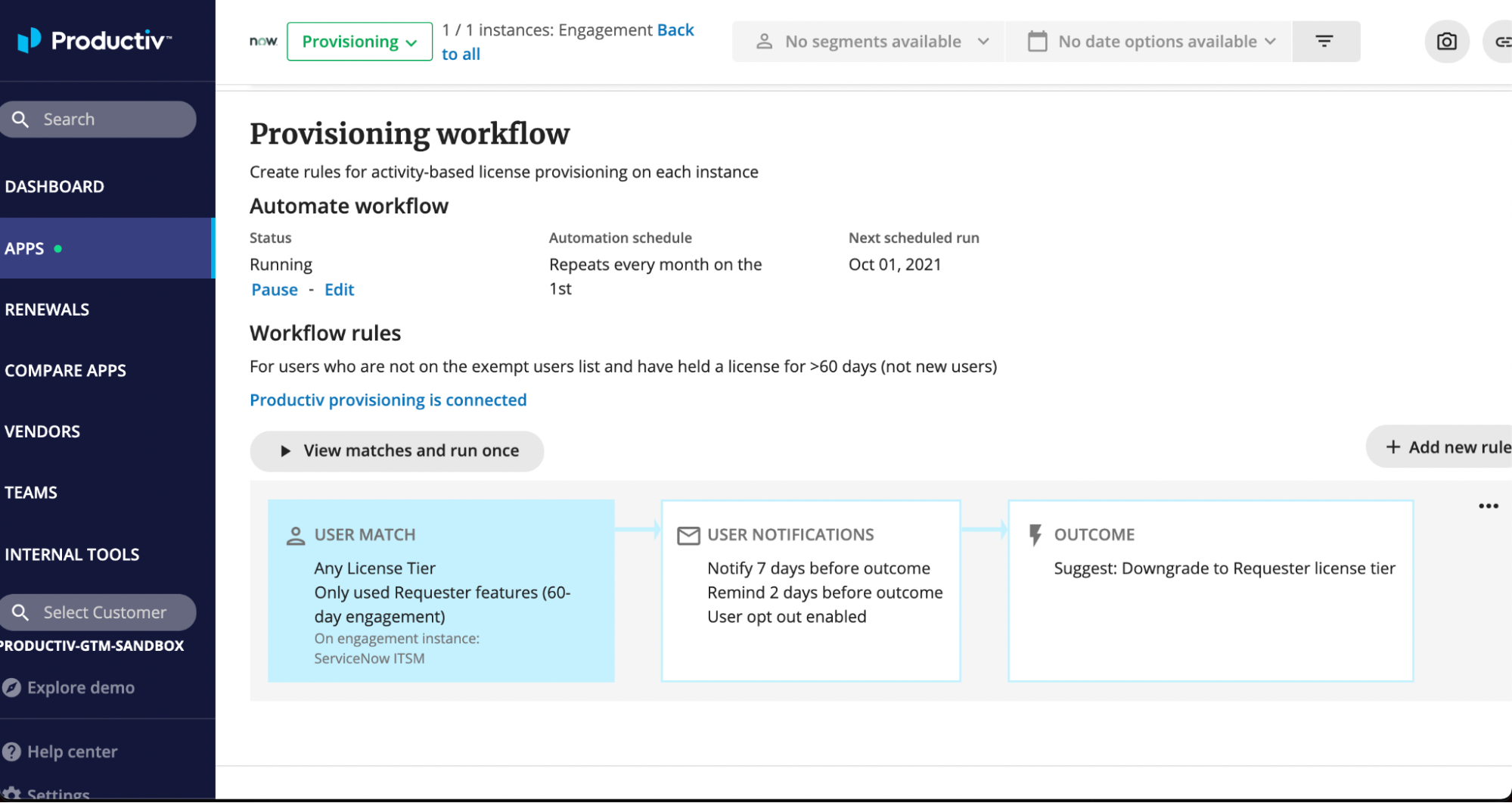The height and width of the screenshot is (803, 1512).
Task: Click the ServiceNow 'now' app icon
Action: 263,42
